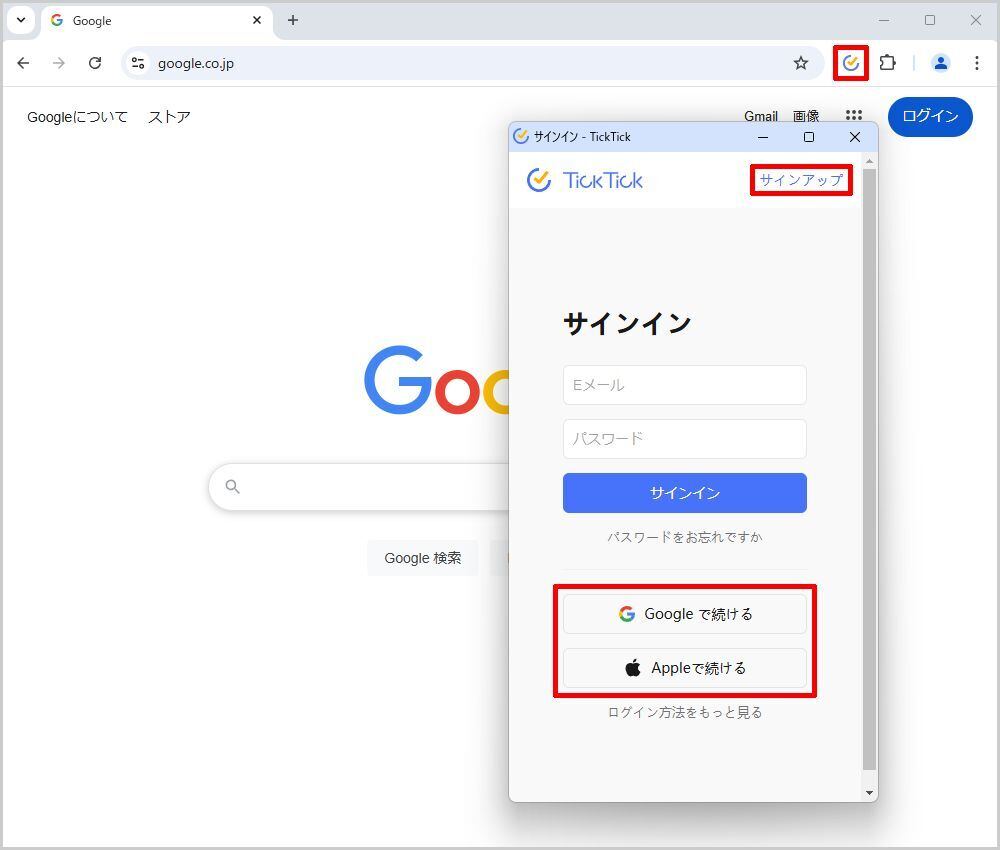The height and width of the screenshot is (850, 1000).
Task: Select the Google tab
Action: [157, 20]
